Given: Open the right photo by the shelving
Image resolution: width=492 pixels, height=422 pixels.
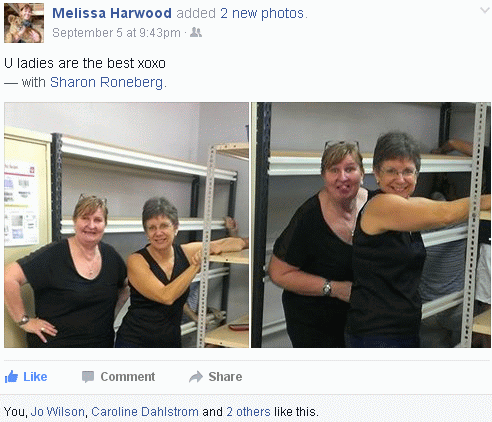Looking at the screenshot, I should [371, 225].
